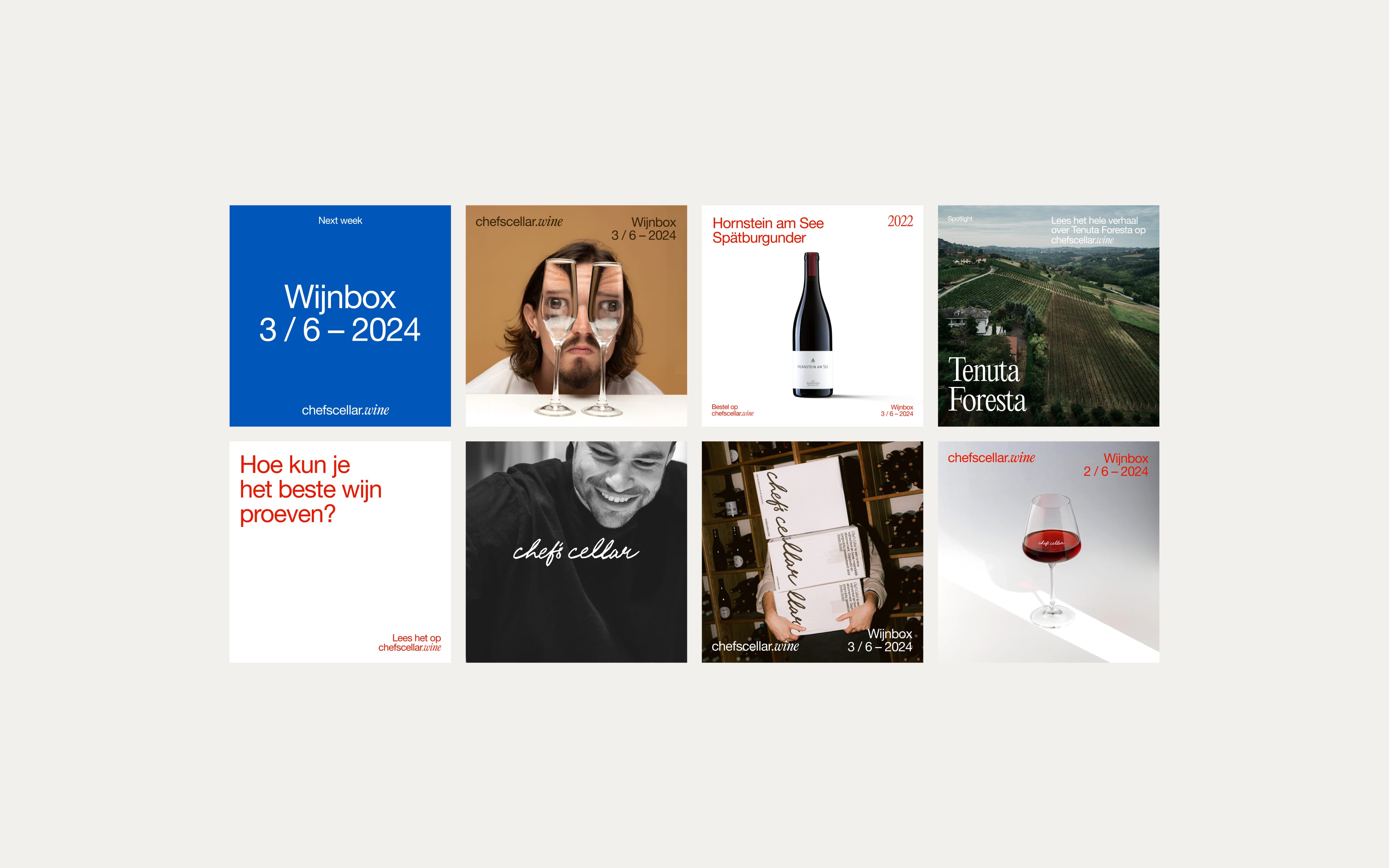Screen dimensions: 1389x868
Task: Click the 'Spotlight' label on vineyard tile
Action: (x=960, y=219)
